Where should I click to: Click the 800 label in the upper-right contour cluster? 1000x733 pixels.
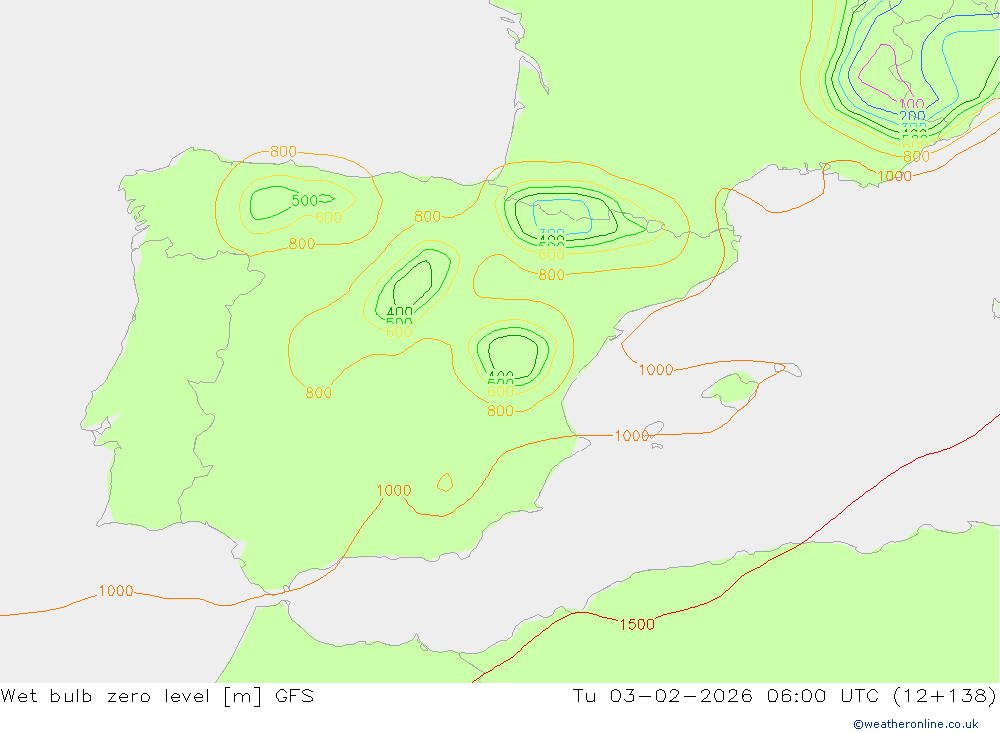[916, 156]
